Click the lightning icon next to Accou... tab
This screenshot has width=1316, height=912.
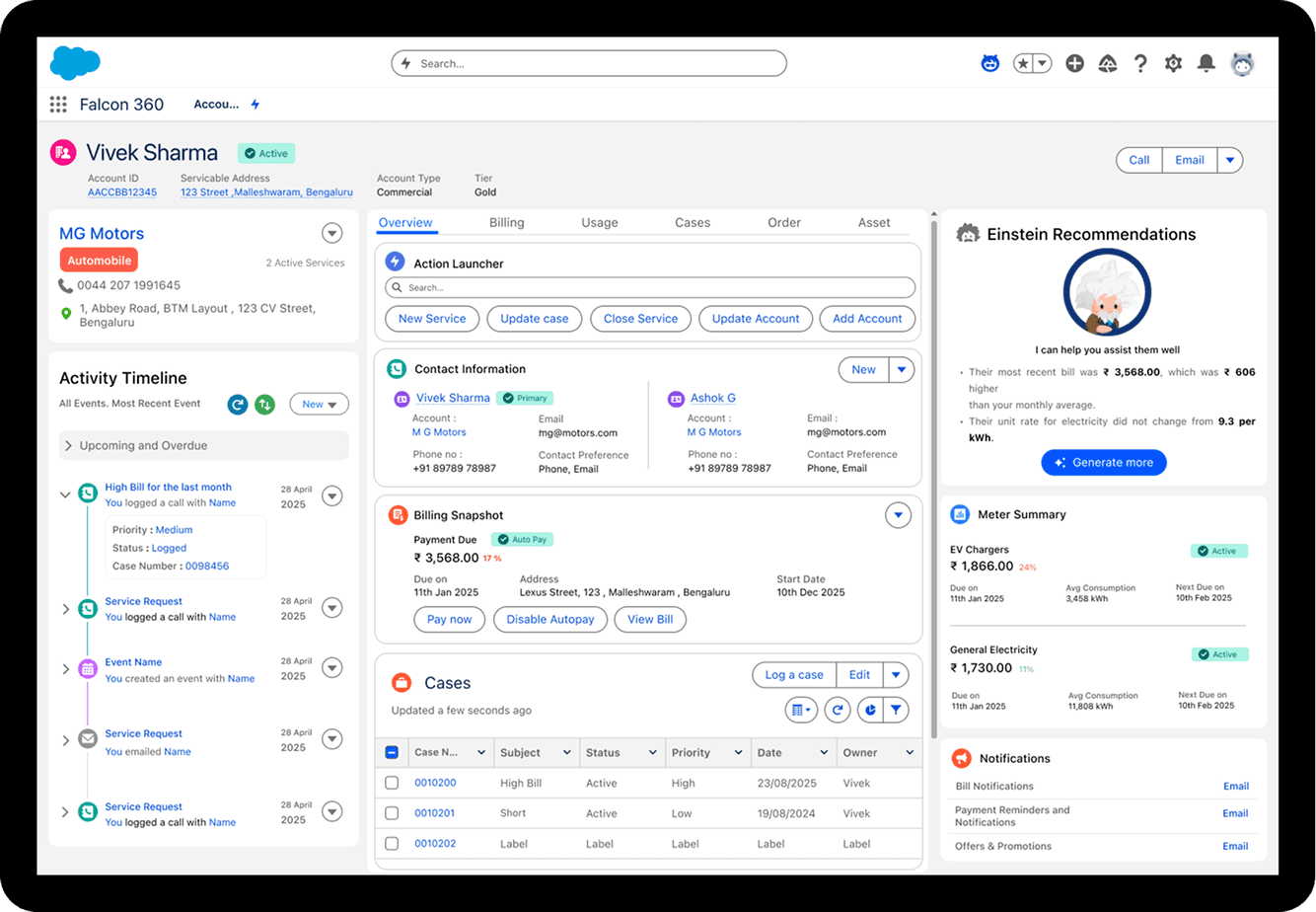point(256,104)
